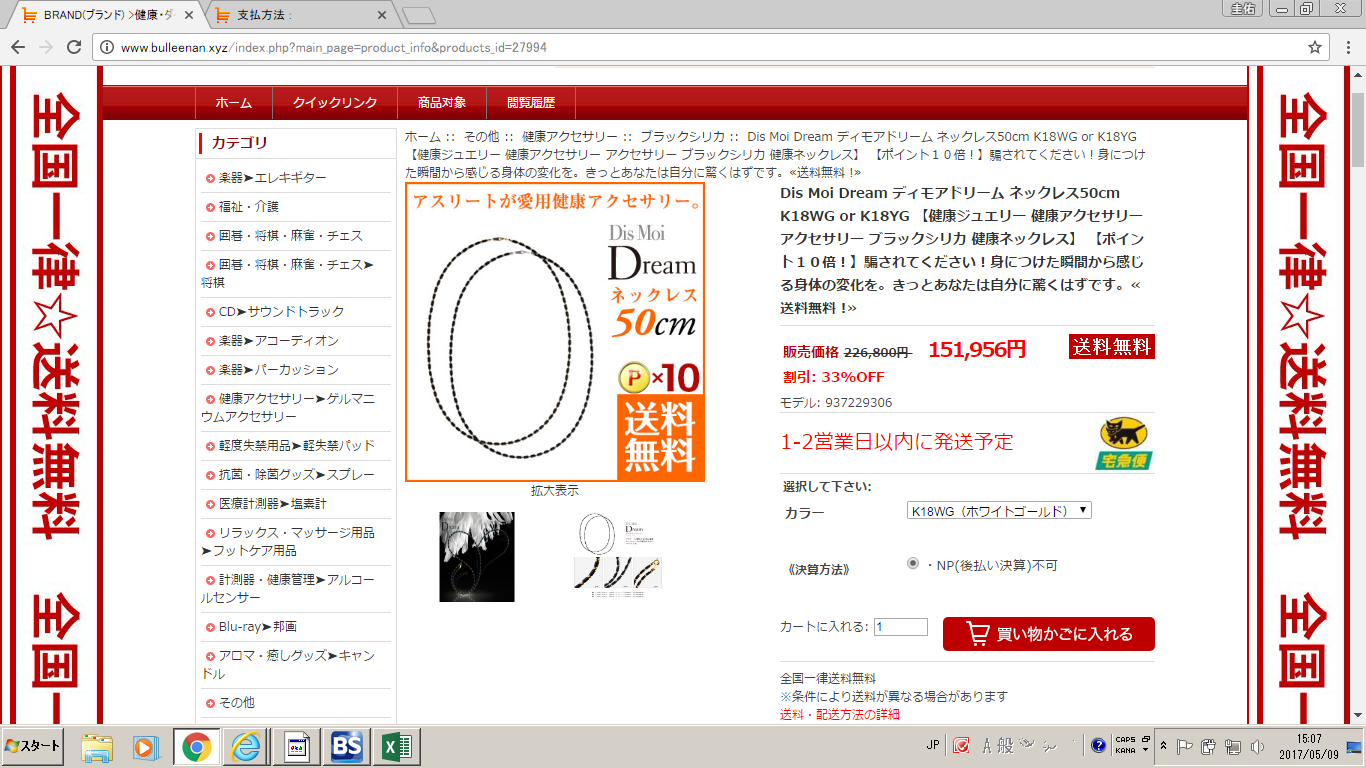
Task: Click the red 送料無料 badge next to the price
Action: coord(1111,347)
